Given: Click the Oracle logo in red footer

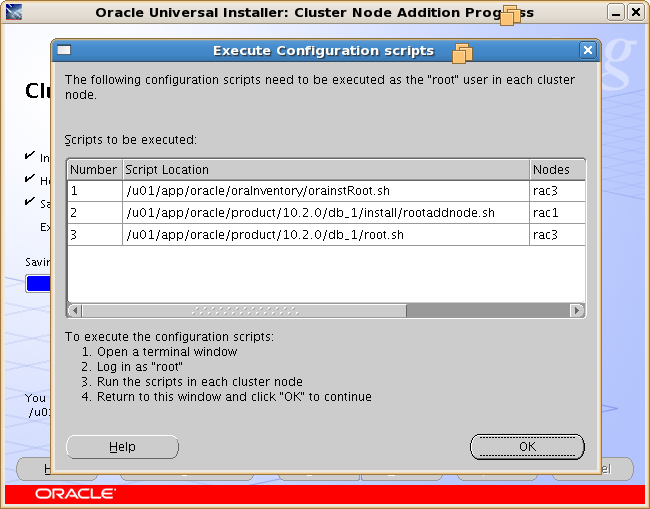Looking at the screenshot, I should (75, 494).
